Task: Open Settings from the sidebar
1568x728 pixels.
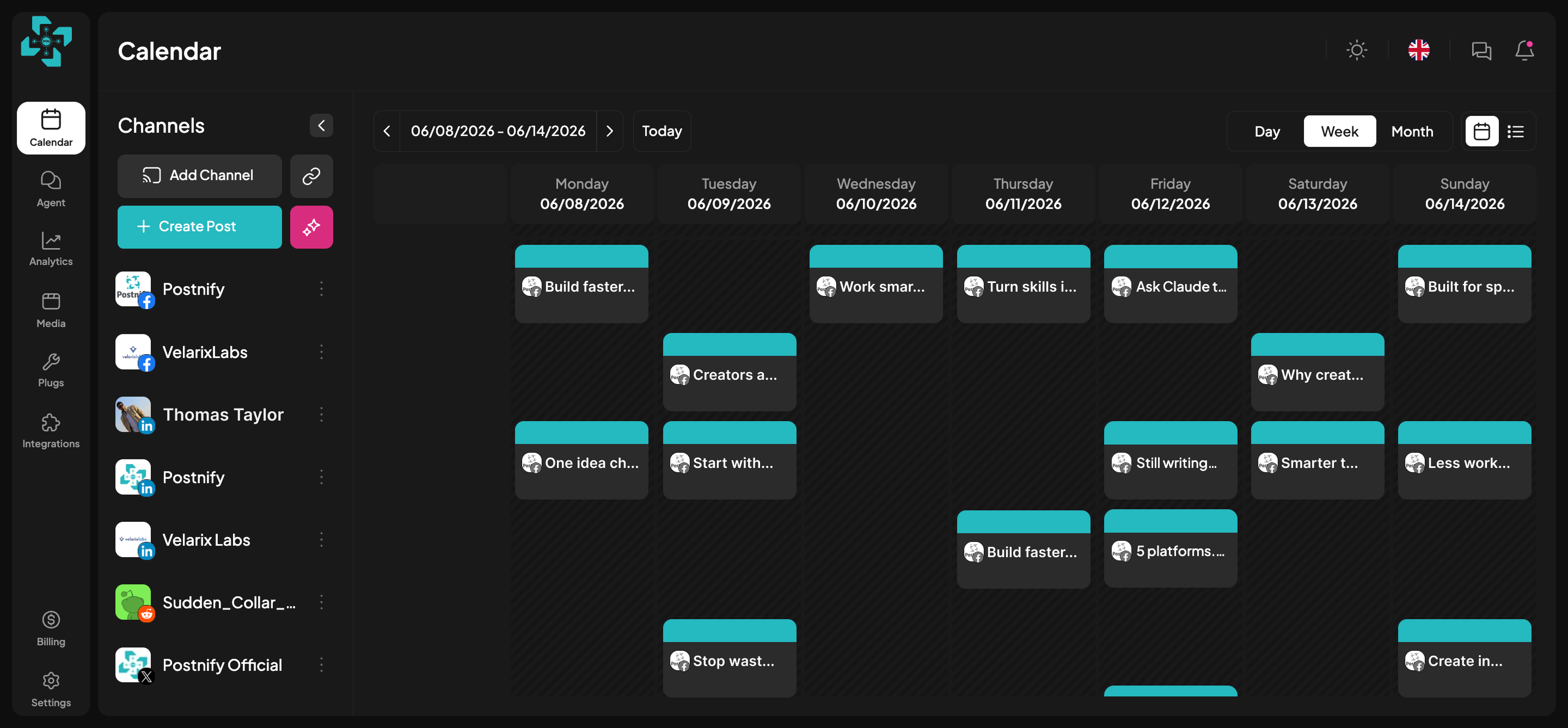Action: point(51,690)
